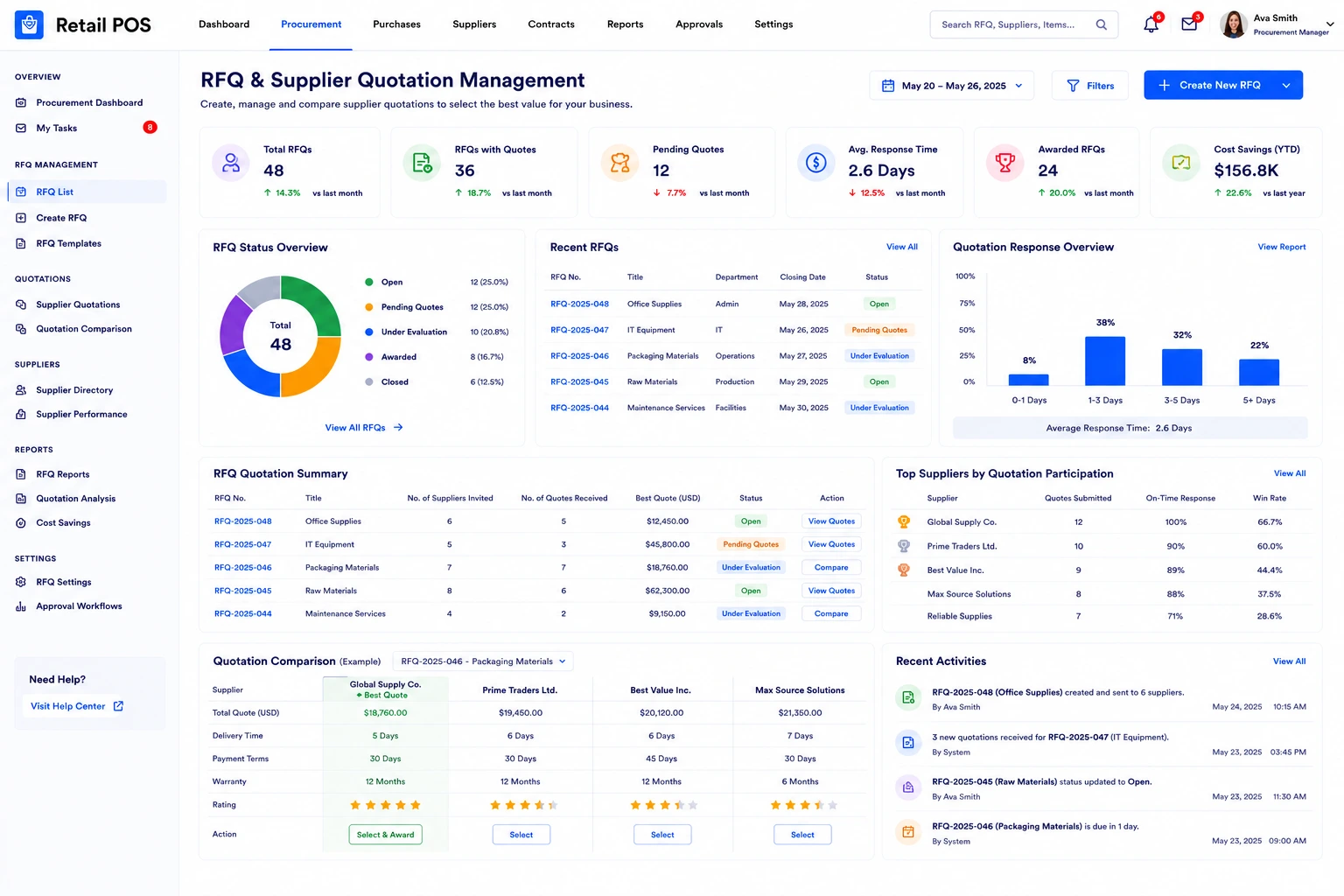Open the notifications bell icon

click(1151, 24)
